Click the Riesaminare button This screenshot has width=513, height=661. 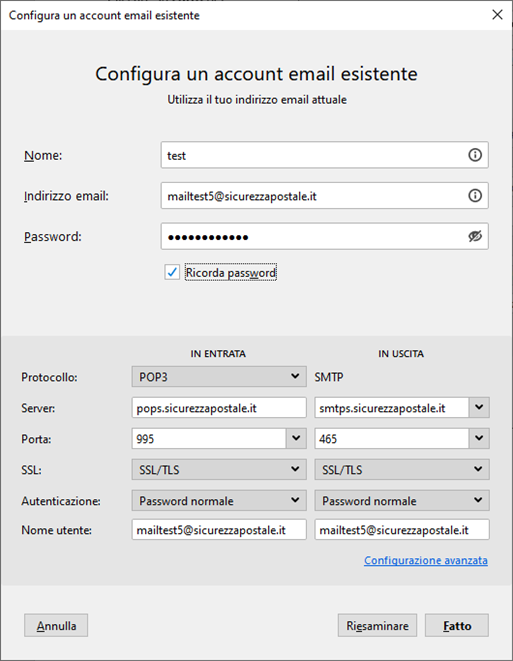tap(377, 626)
